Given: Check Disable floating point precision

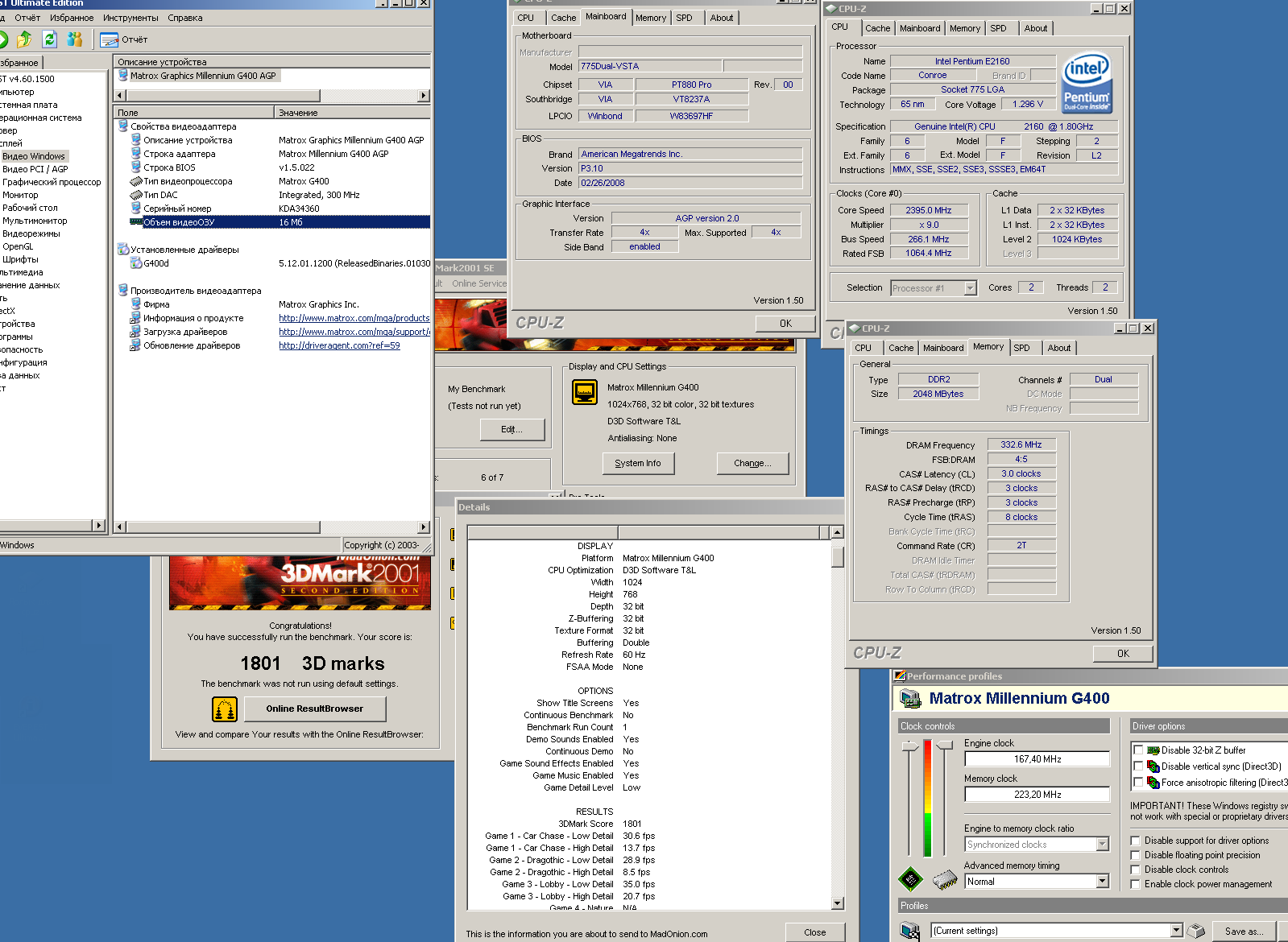Looking at the screenshot, I should click(1136, 855).
